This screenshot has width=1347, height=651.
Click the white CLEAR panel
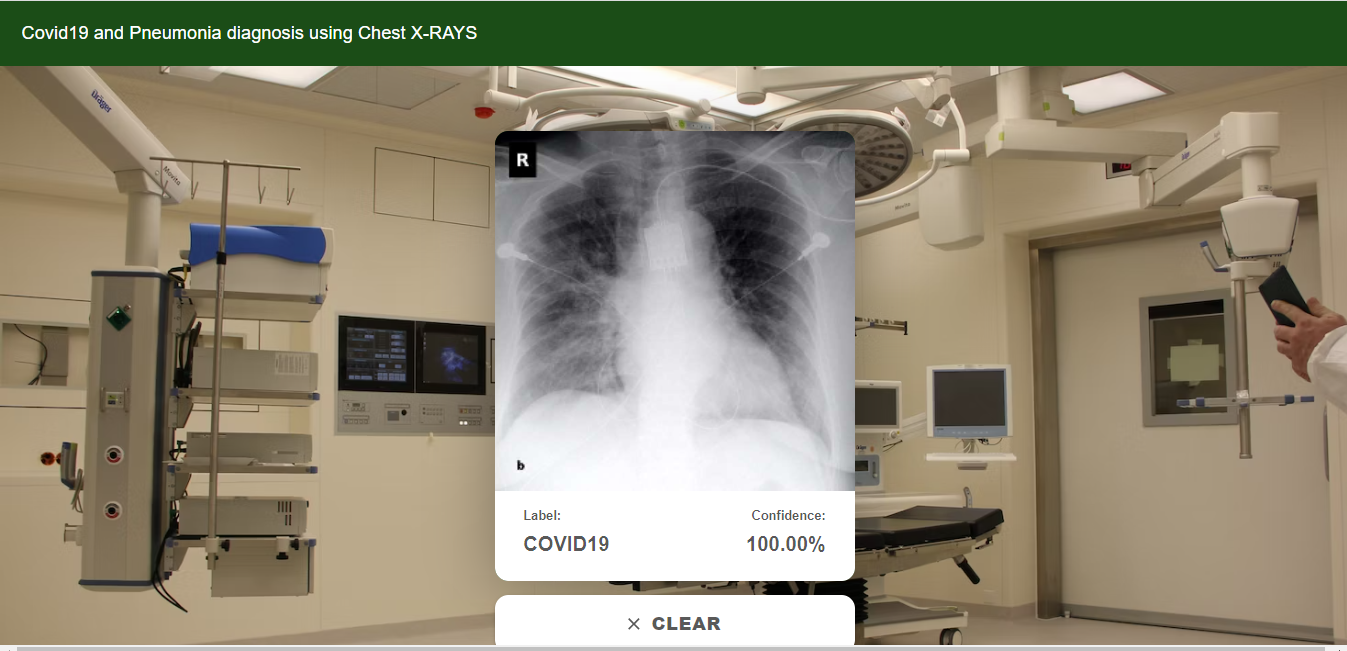click(675, 620)
